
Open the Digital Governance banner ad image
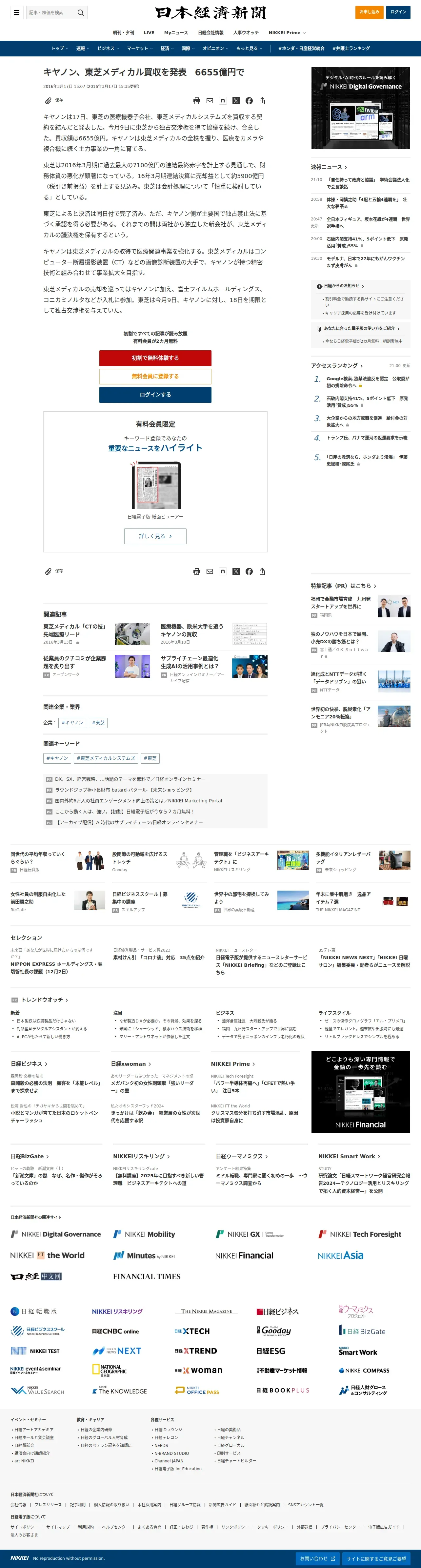pyautogui.click(x=361, y=108)
